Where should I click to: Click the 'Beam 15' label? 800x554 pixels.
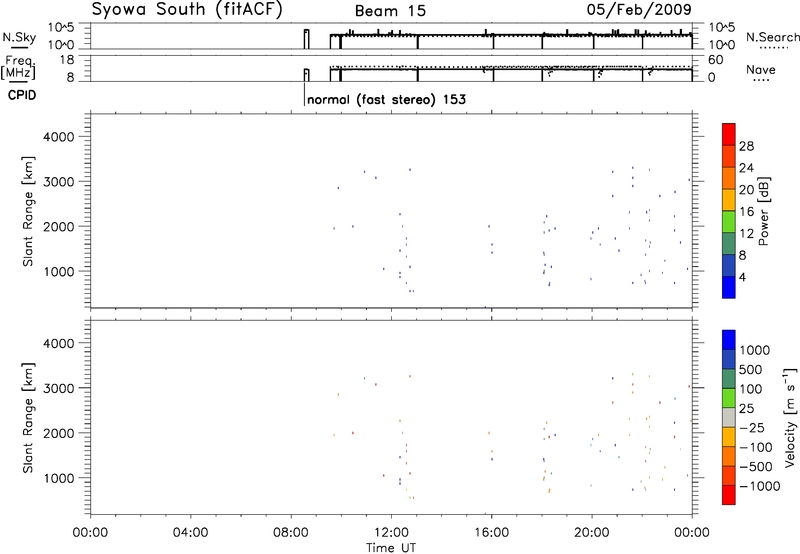390,11
